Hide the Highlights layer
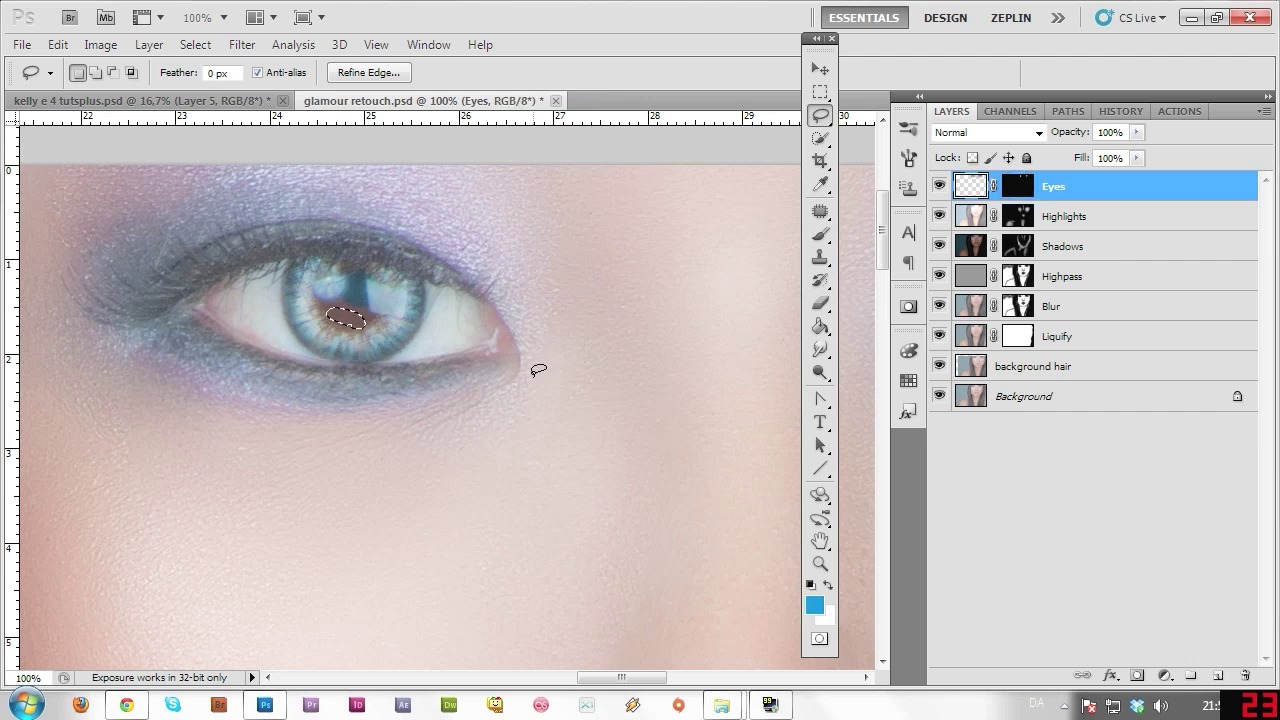 pyautogui.click(x=939, y=216)
